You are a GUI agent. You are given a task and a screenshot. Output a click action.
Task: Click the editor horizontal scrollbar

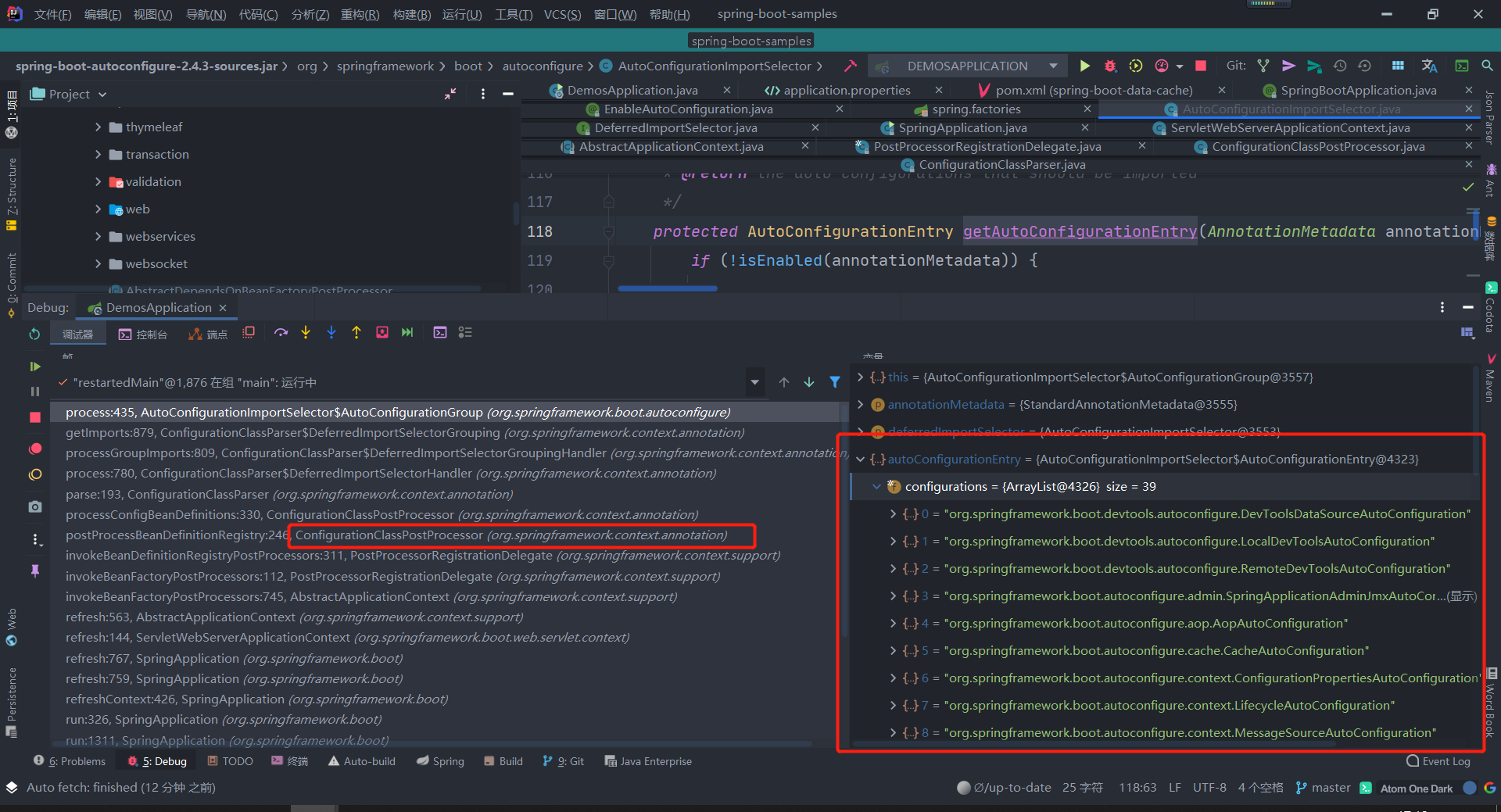(x=667, y=288)
